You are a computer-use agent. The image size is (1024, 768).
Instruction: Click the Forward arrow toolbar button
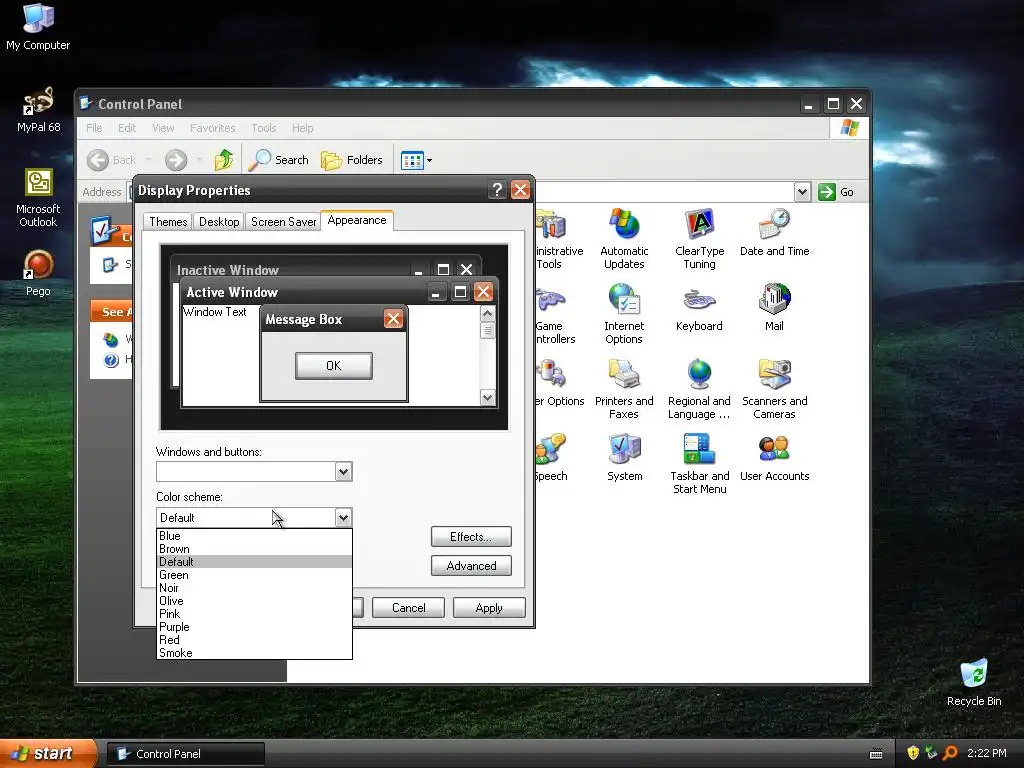coord(176,160)
